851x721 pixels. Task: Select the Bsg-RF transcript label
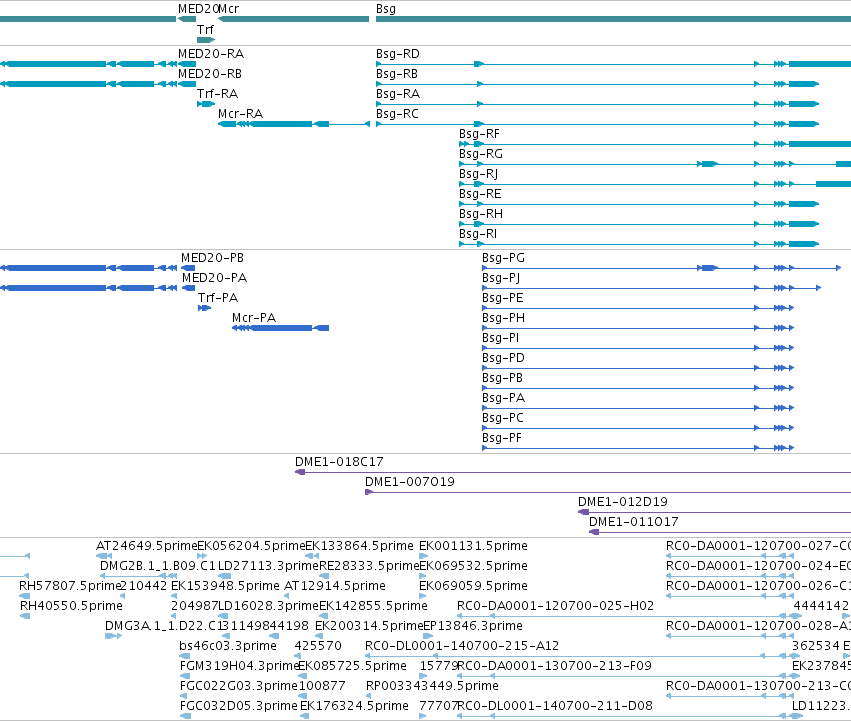pos(479,134)
